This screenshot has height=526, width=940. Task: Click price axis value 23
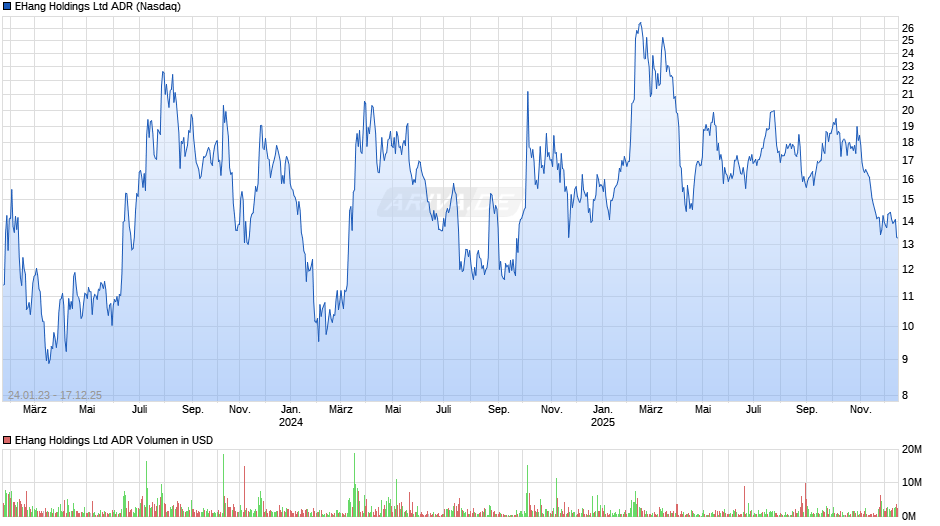point(908,66)
